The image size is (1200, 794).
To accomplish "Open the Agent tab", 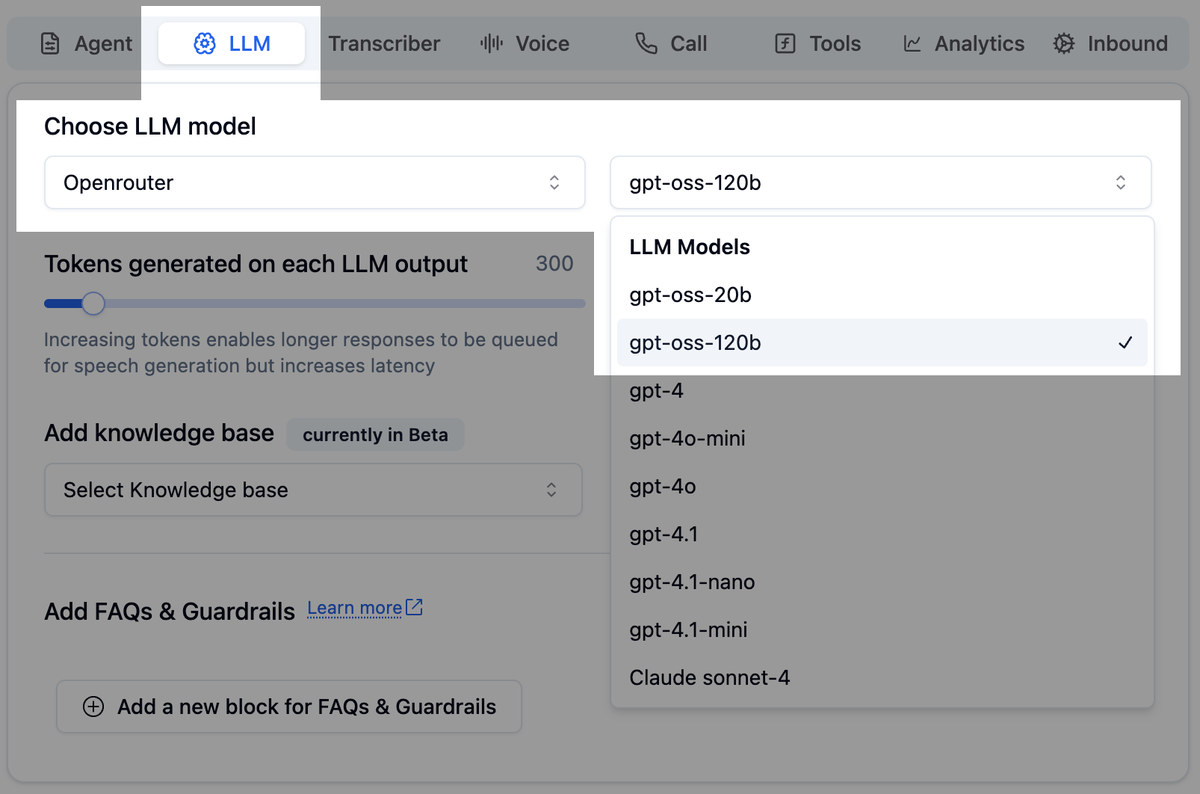I will pyautogui.click(x=85, y=44).
